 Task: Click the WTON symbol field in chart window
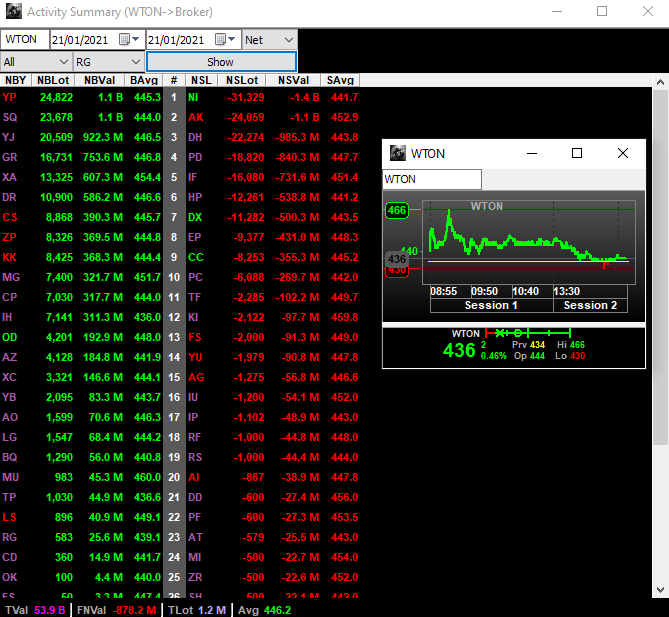[432, 179]
